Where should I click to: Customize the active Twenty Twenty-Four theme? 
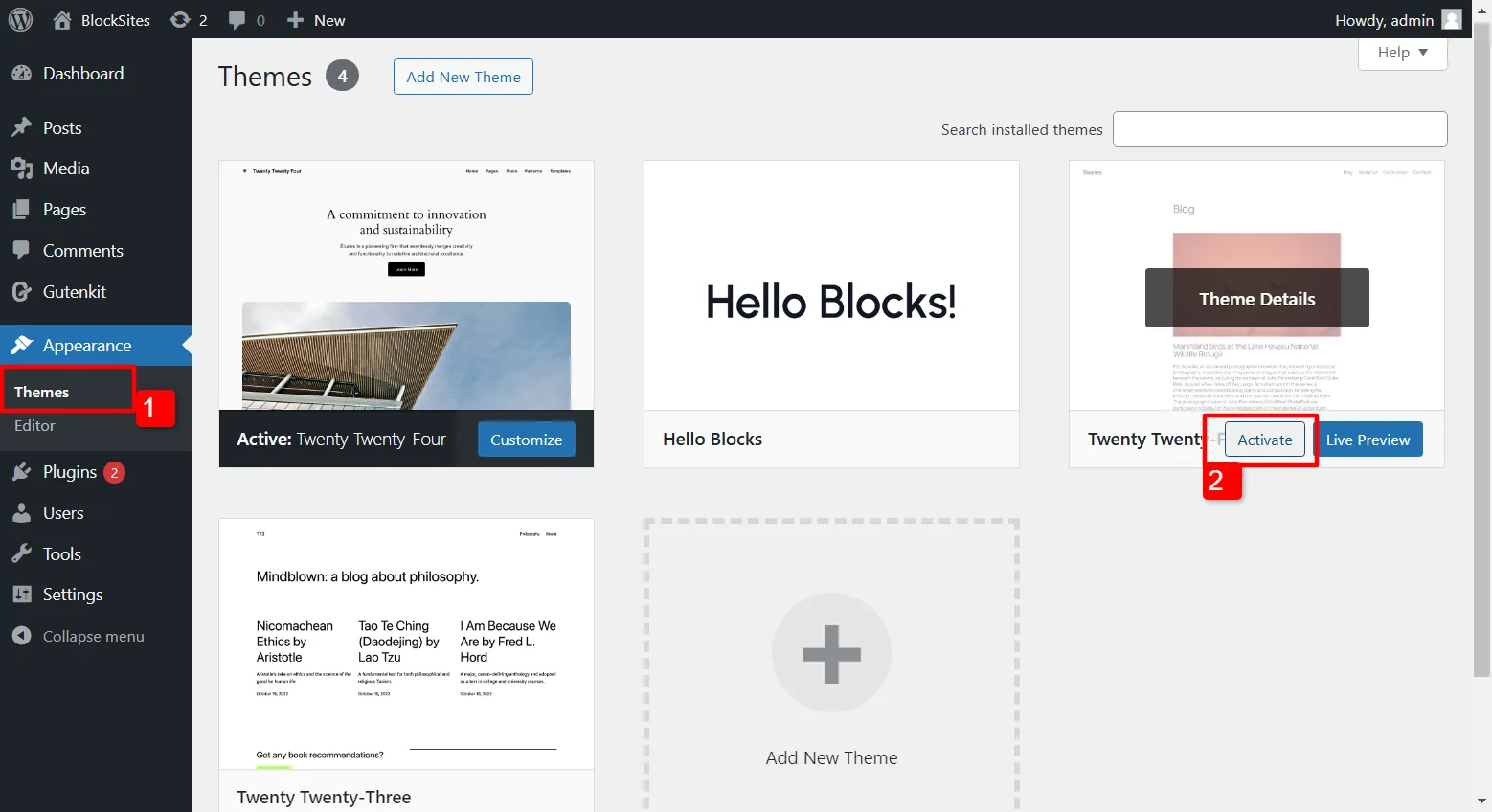[x=527, y=440]
